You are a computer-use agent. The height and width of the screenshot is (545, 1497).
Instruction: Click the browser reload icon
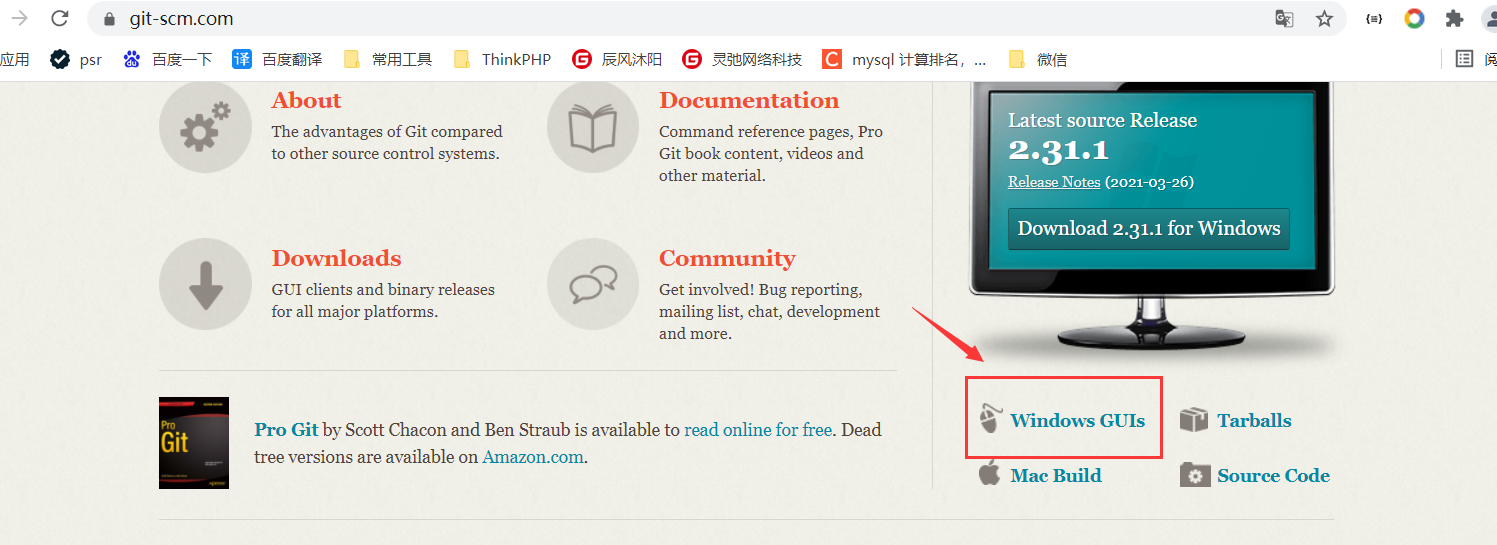(60, 18)
